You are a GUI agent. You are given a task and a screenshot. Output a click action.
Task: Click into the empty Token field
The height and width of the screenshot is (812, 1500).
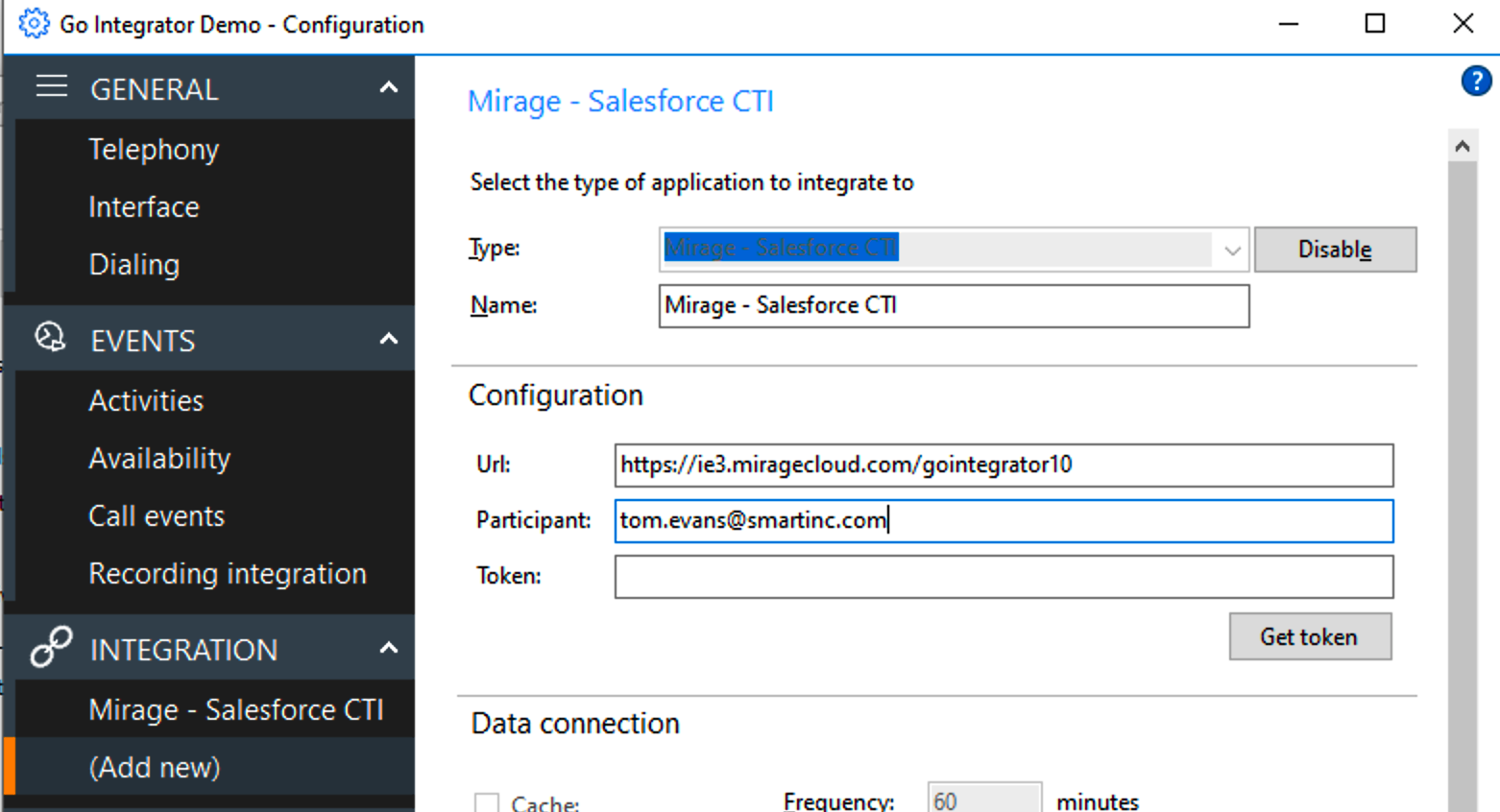tap(1004, 577)
